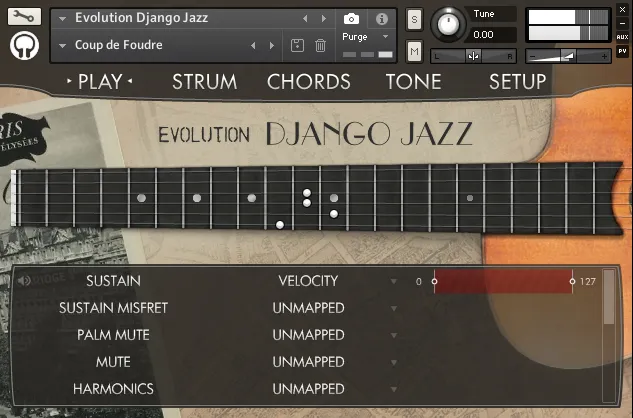
Task: Click the left-right pan slider
Action: tap(474, 56)
